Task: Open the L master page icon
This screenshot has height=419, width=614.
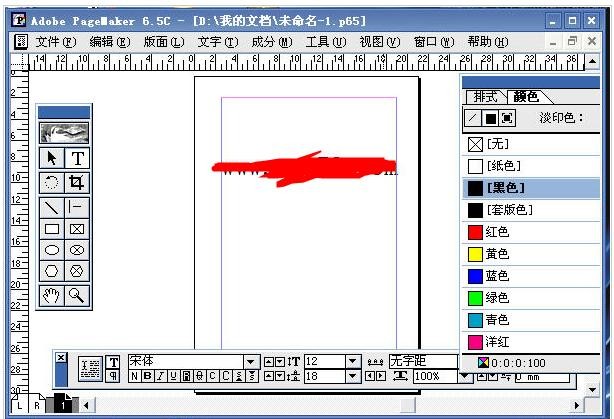Action: [x=20, y=405]
